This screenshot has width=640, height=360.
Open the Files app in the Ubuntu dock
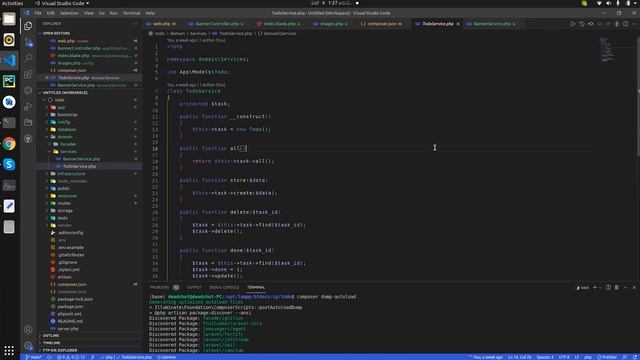[x=9, y=19]
